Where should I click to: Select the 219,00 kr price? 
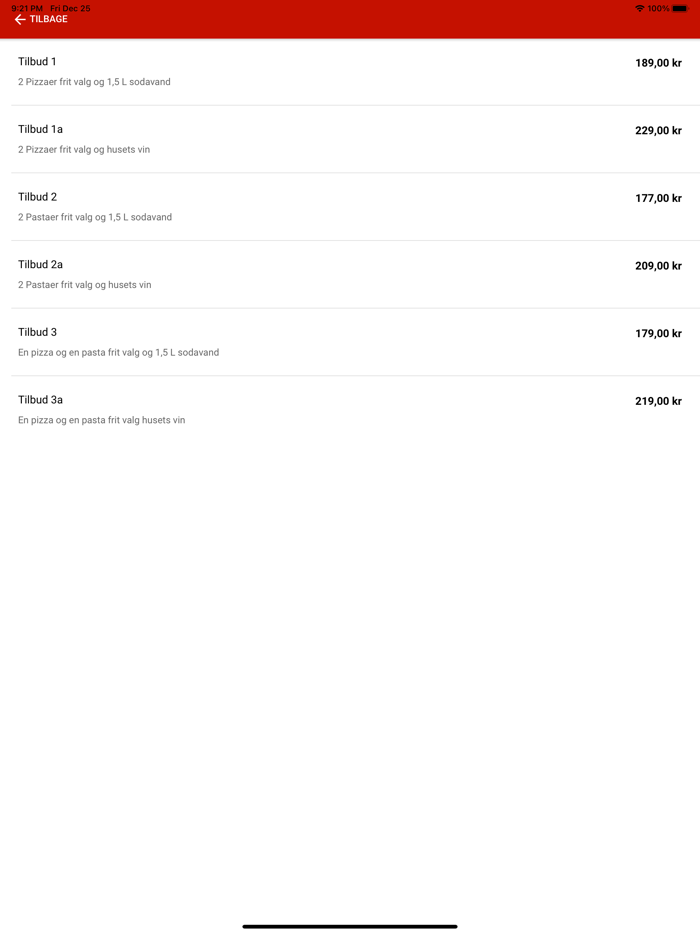point(658,401)
